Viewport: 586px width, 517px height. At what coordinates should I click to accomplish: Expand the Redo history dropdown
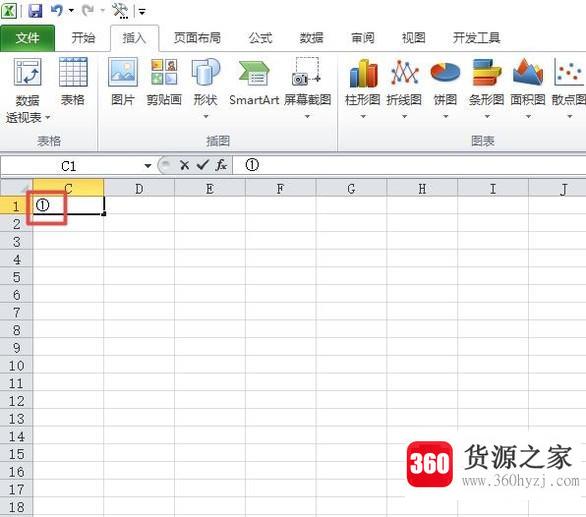coord(102,10)
